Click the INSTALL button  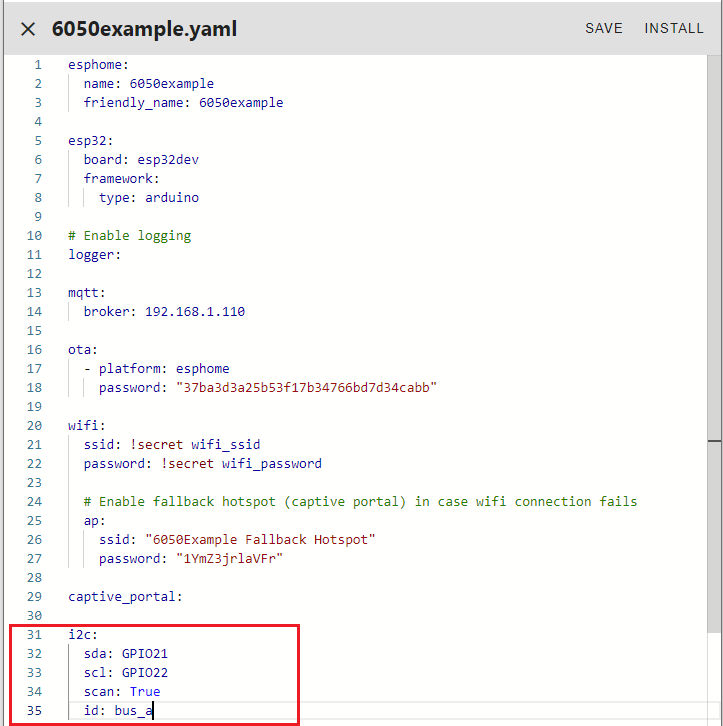tap(674, 28)
